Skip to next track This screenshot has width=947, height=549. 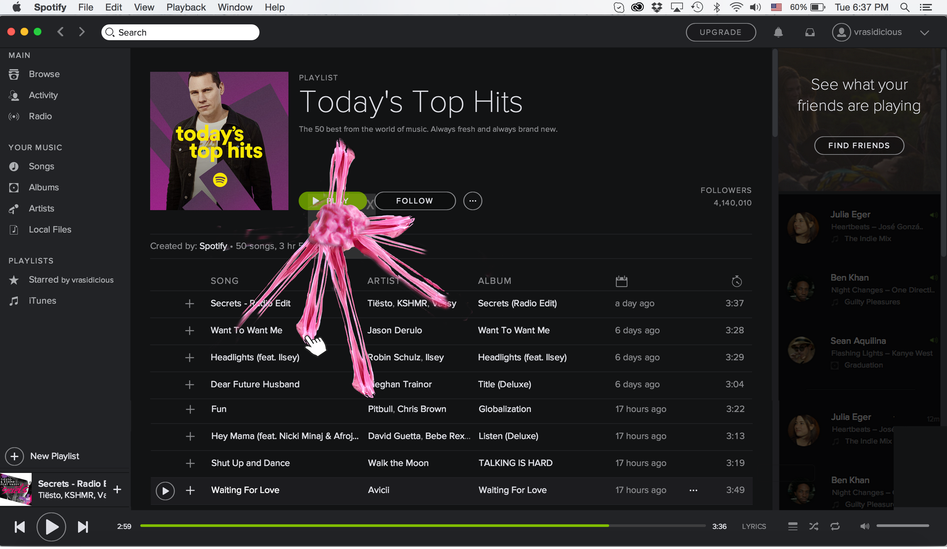83,527
